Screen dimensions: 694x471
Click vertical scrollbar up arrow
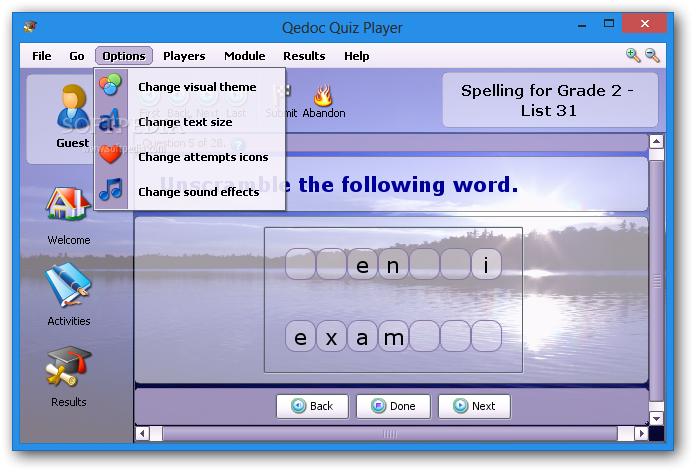[656, 142]
